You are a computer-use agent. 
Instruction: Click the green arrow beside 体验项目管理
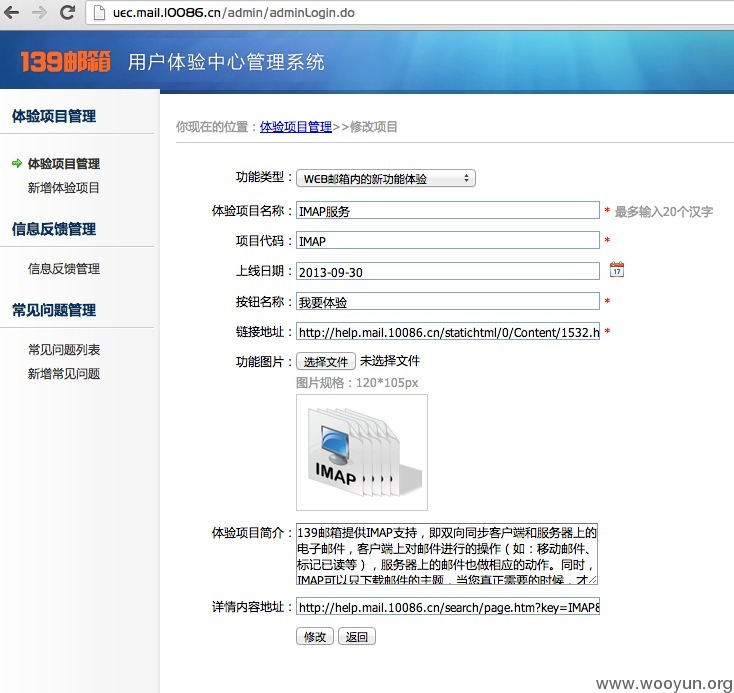[x=17, y=163]
